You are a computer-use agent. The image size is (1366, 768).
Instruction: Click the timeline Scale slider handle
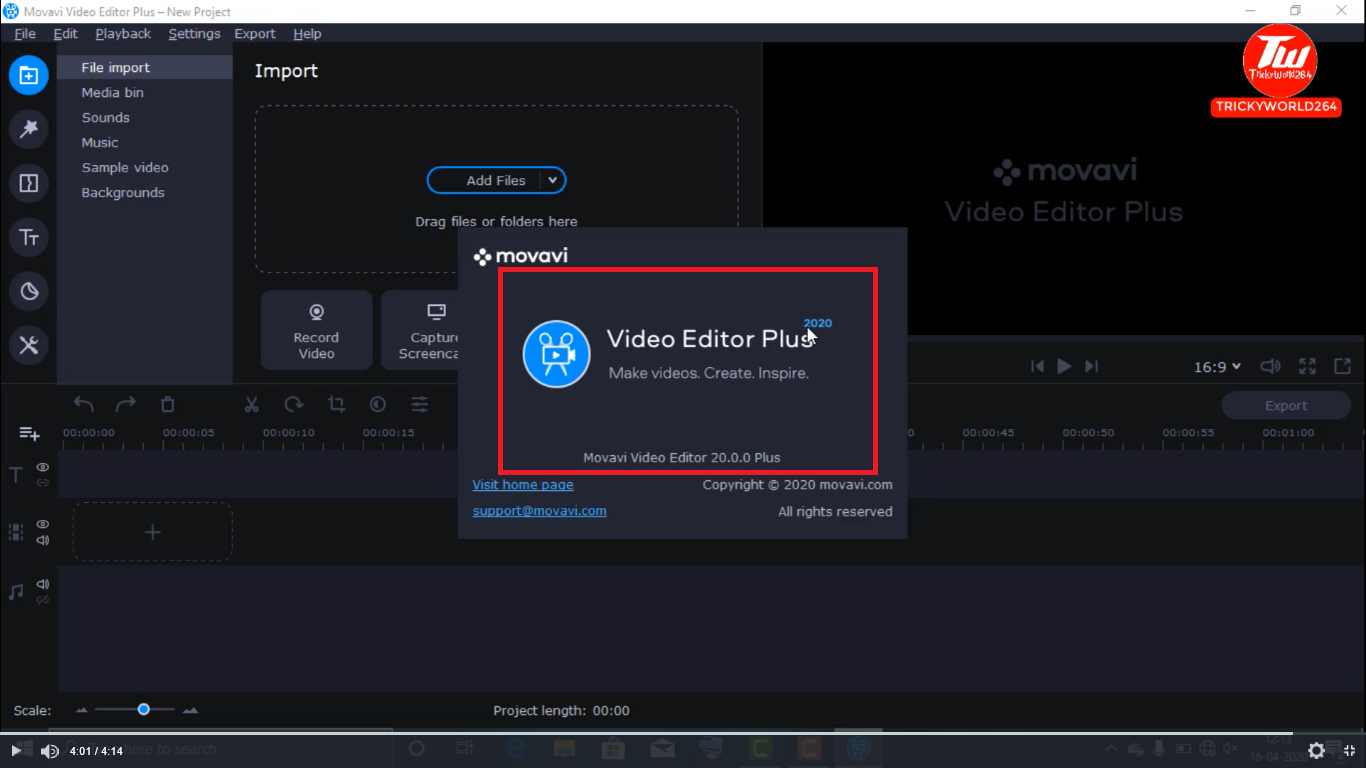[x=143, y=709]
